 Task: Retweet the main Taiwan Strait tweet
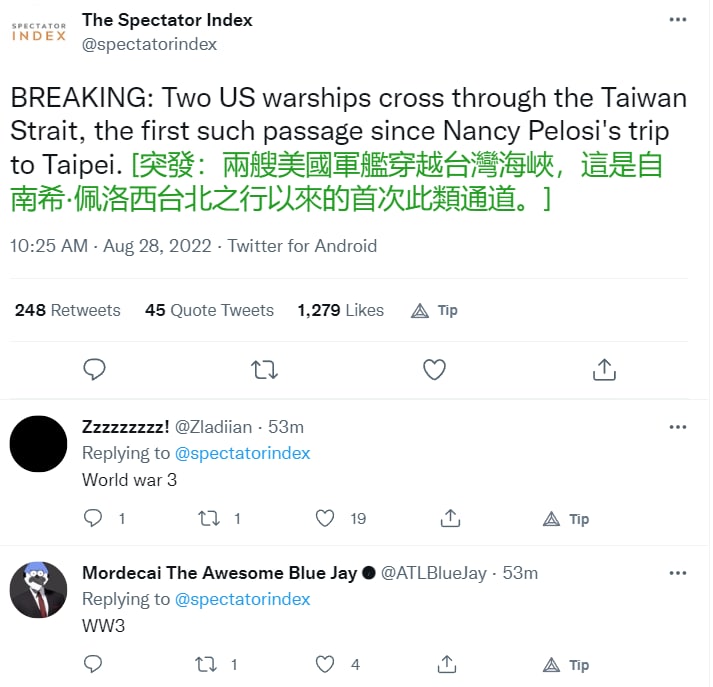pyautogui.click(x=264, y=370)
